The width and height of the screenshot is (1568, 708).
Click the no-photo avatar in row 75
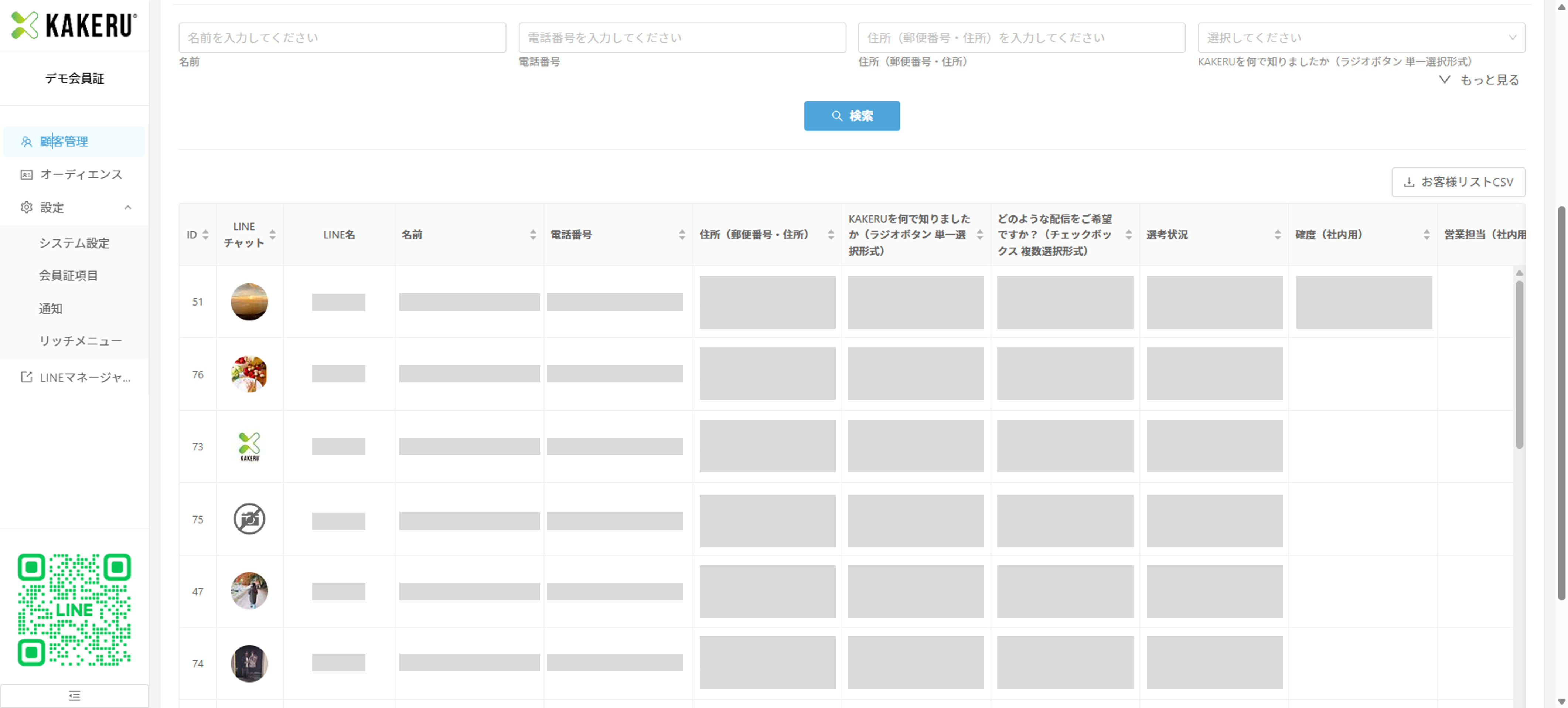[249, 519]
